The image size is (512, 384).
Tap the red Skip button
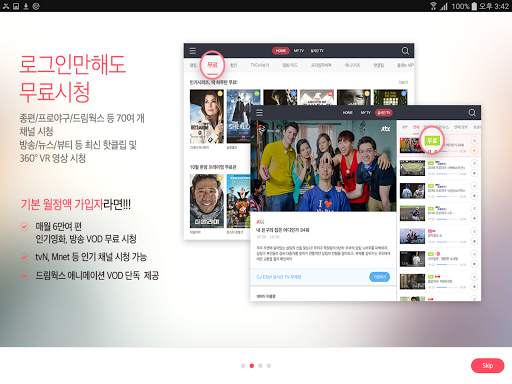click(487, 366)
